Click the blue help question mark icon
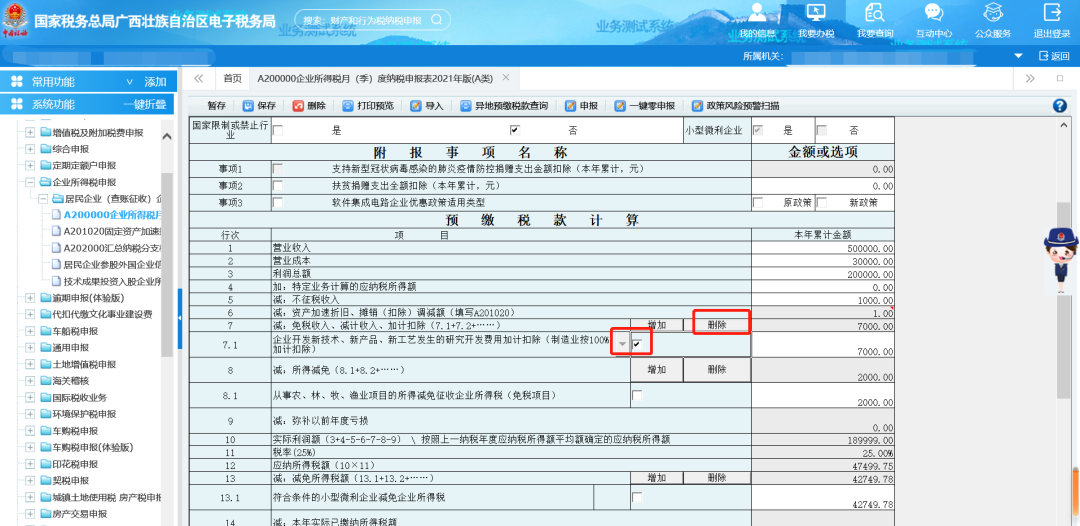Viewport: 1080px width, 526px height. tap(1060, 106)
